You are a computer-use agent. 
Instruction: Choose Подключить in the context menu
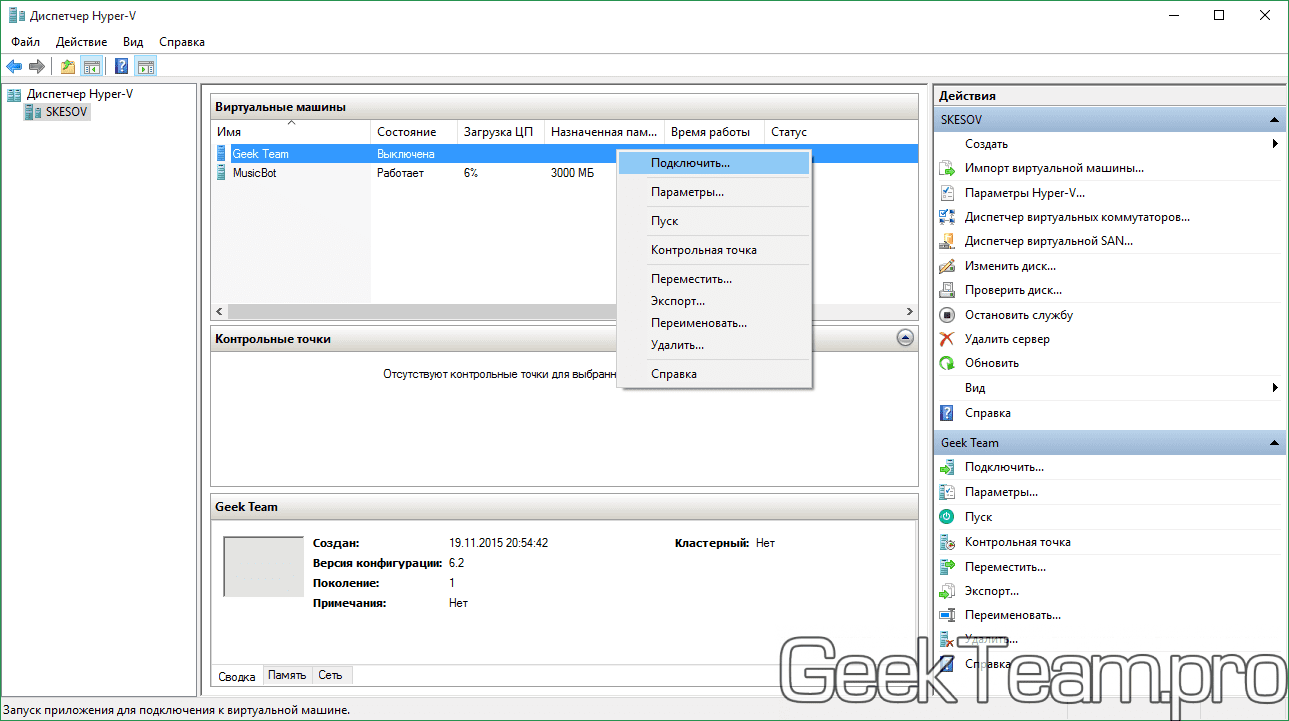[690, 163]
